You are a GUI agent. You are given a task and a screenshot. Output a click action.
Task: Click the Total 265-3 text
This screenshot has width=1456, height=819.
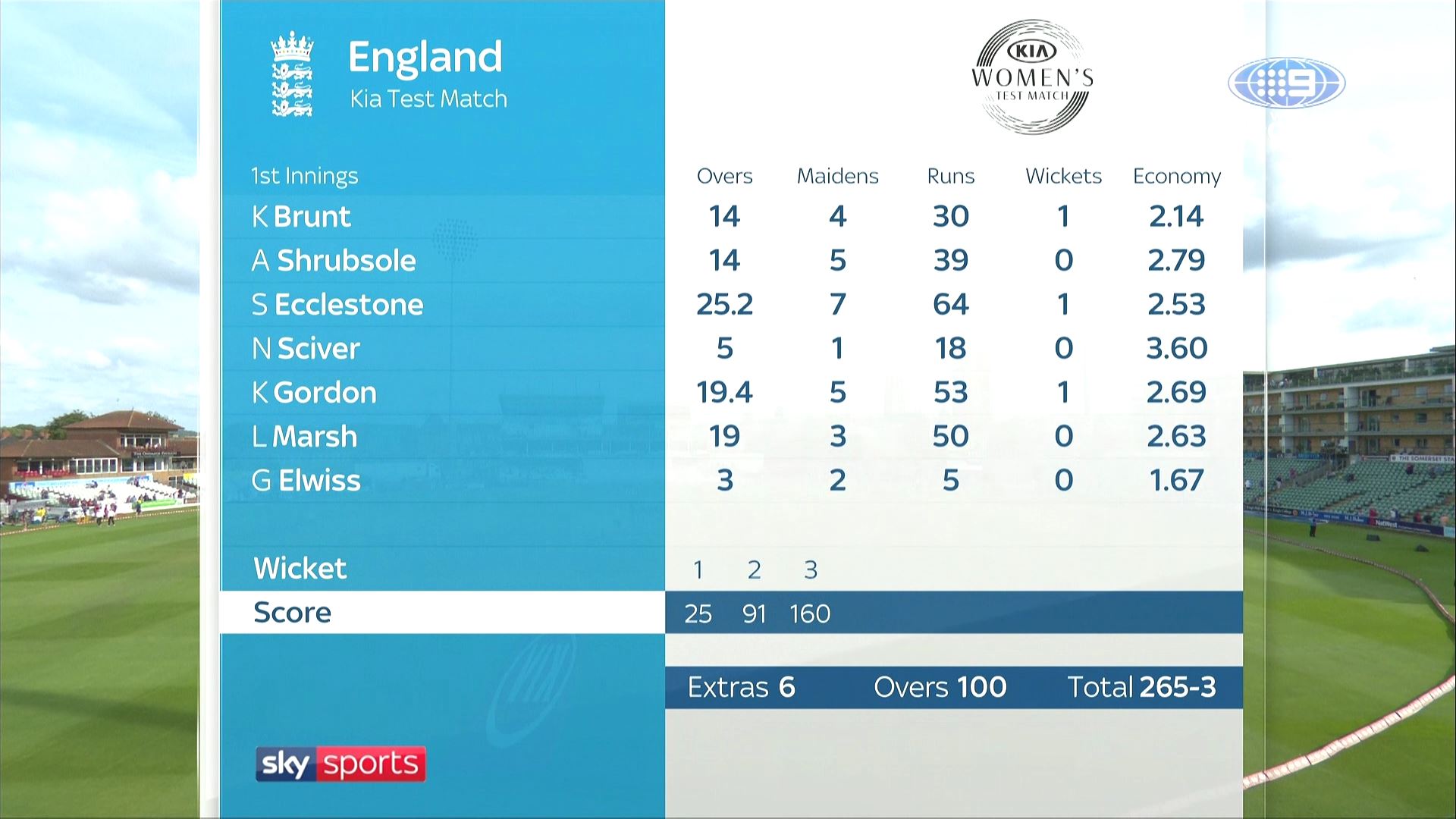[1141, 688]
